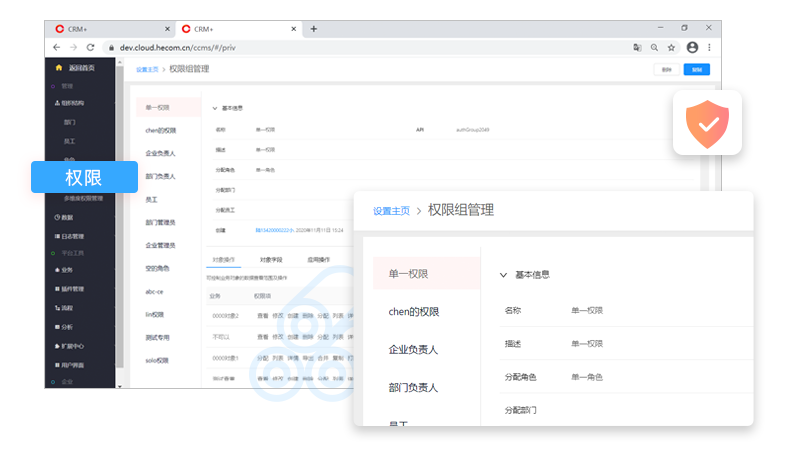This screenshot has height=459, width=792.
Task: Click the zoom magnifier icon in address bar
Action: 654,47
